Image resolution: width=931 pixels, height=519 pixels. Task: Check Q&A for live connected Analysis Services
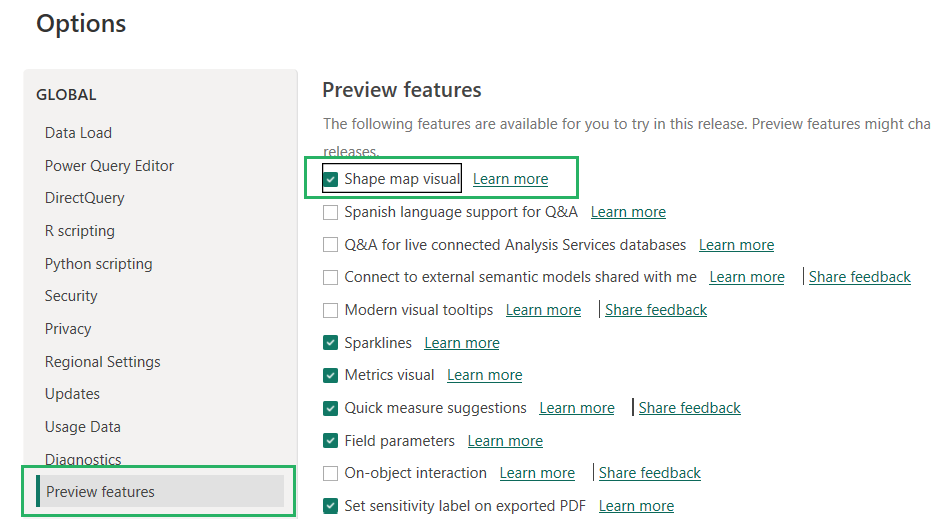tap(331, 245)
